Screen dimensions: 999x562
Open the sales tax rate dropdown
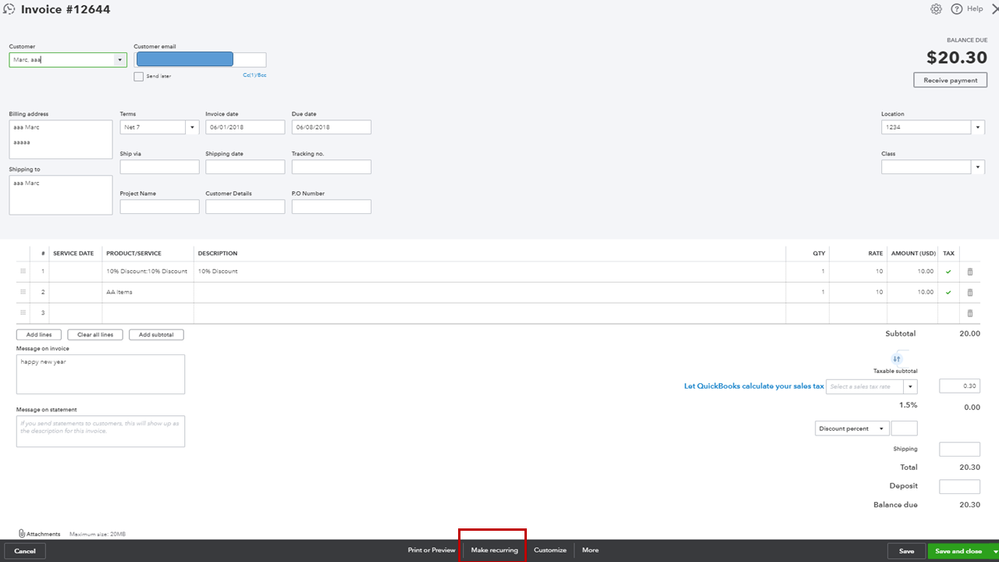[910, 386]
